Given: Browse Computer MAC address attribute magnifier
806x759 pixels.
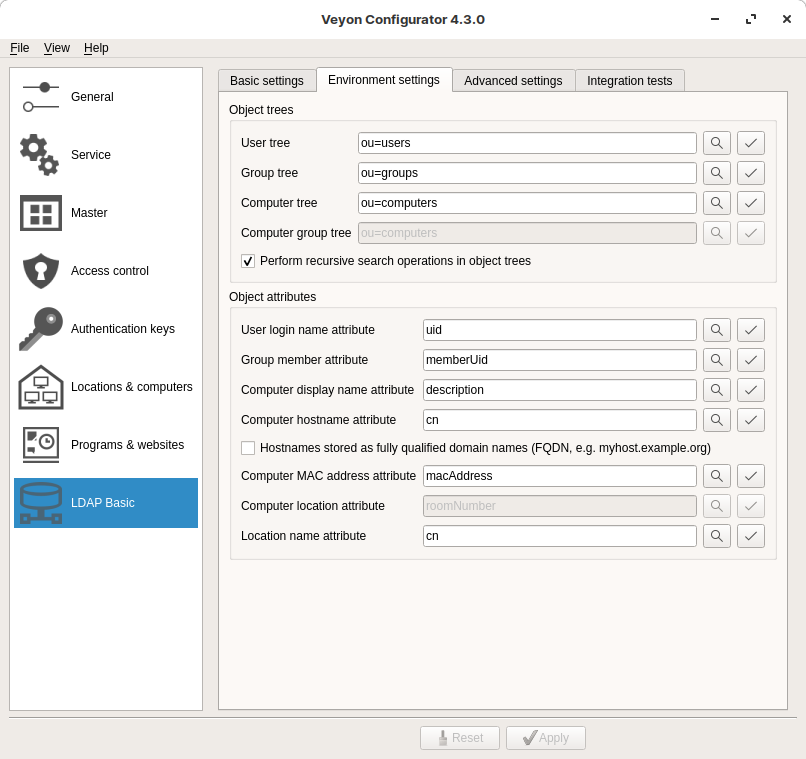Looking at the screenshot, I should 717,476.
